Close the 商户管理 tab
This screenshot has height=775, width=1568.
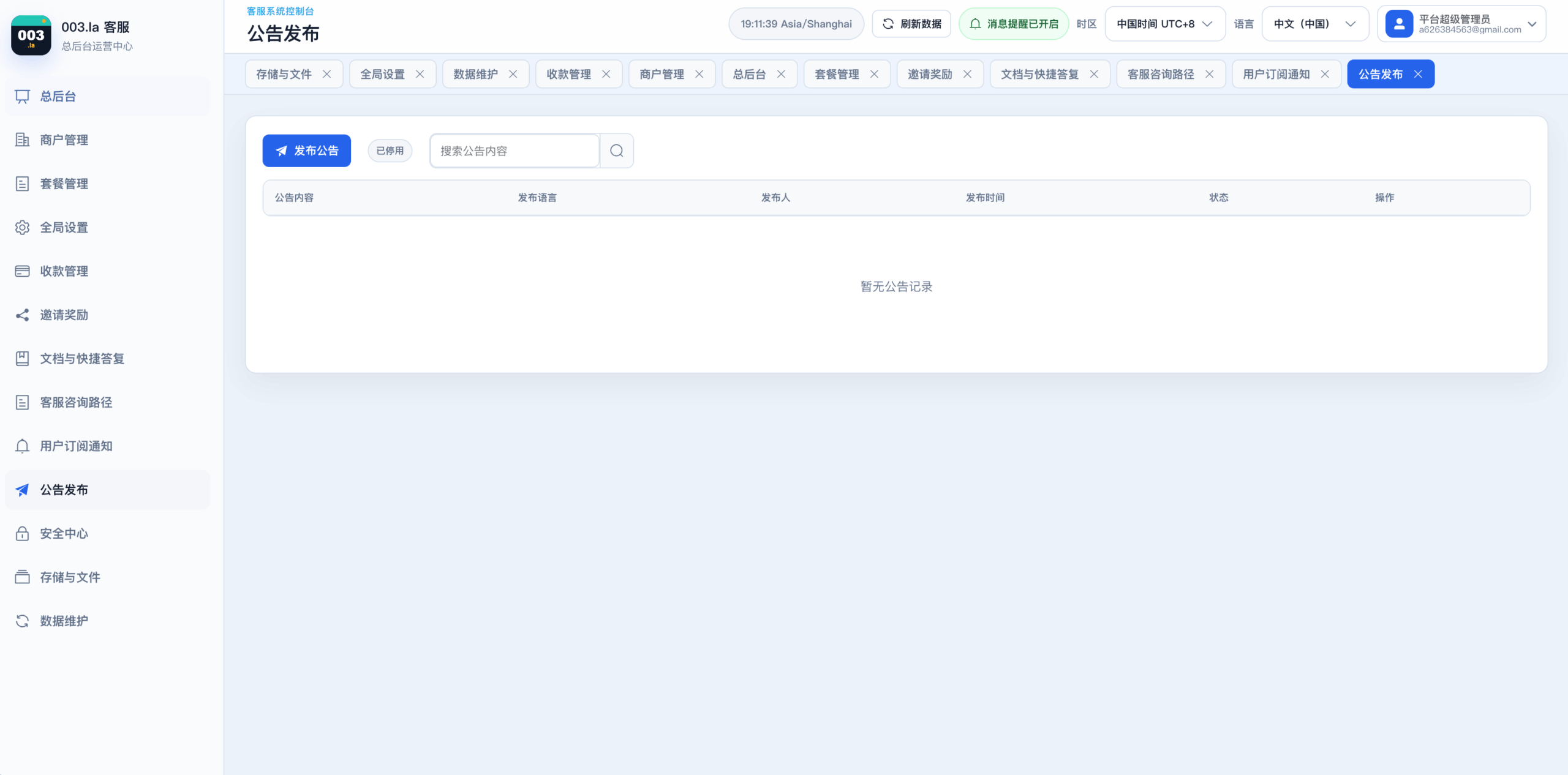pos(699,74)
